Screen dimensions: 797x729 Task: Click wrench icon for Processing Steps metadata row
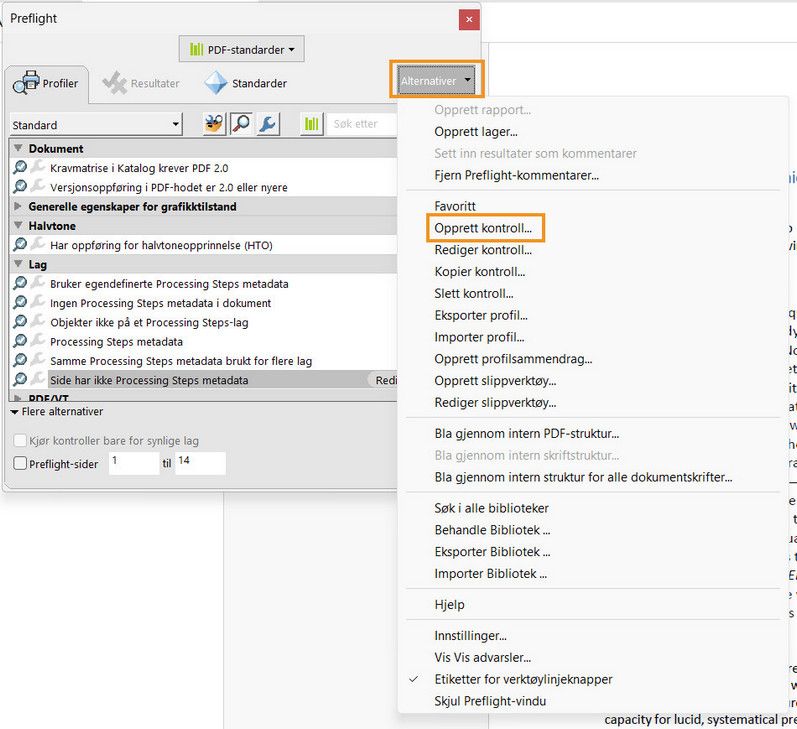(38, 341)
